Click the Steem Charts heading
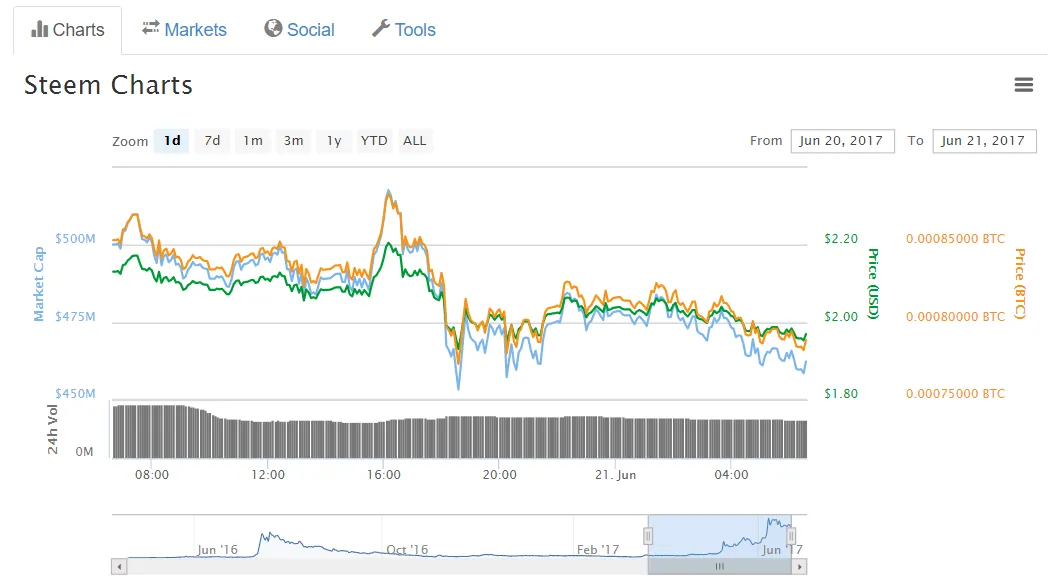 coord(108,85)
